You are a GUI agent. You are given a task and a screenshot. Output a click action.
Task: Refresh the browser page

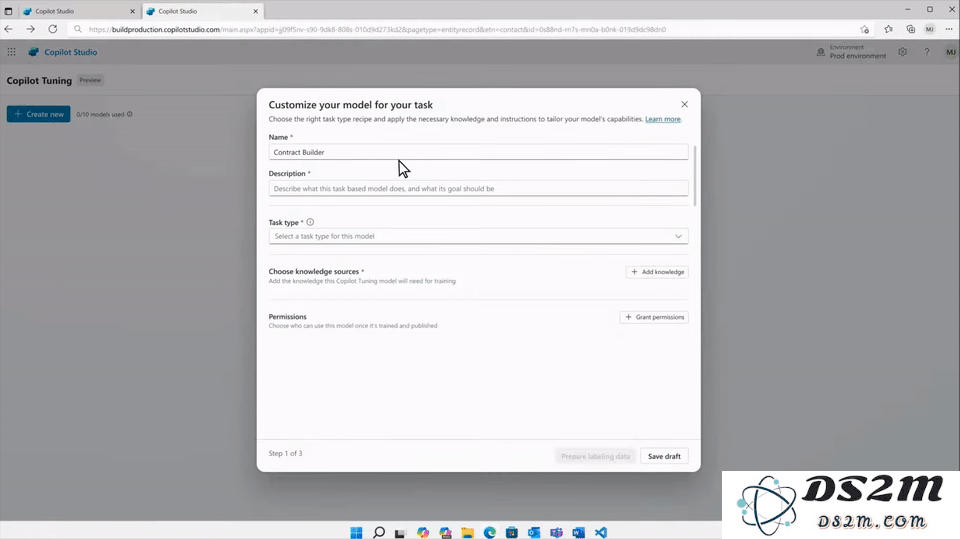click(x=53, y=29)
